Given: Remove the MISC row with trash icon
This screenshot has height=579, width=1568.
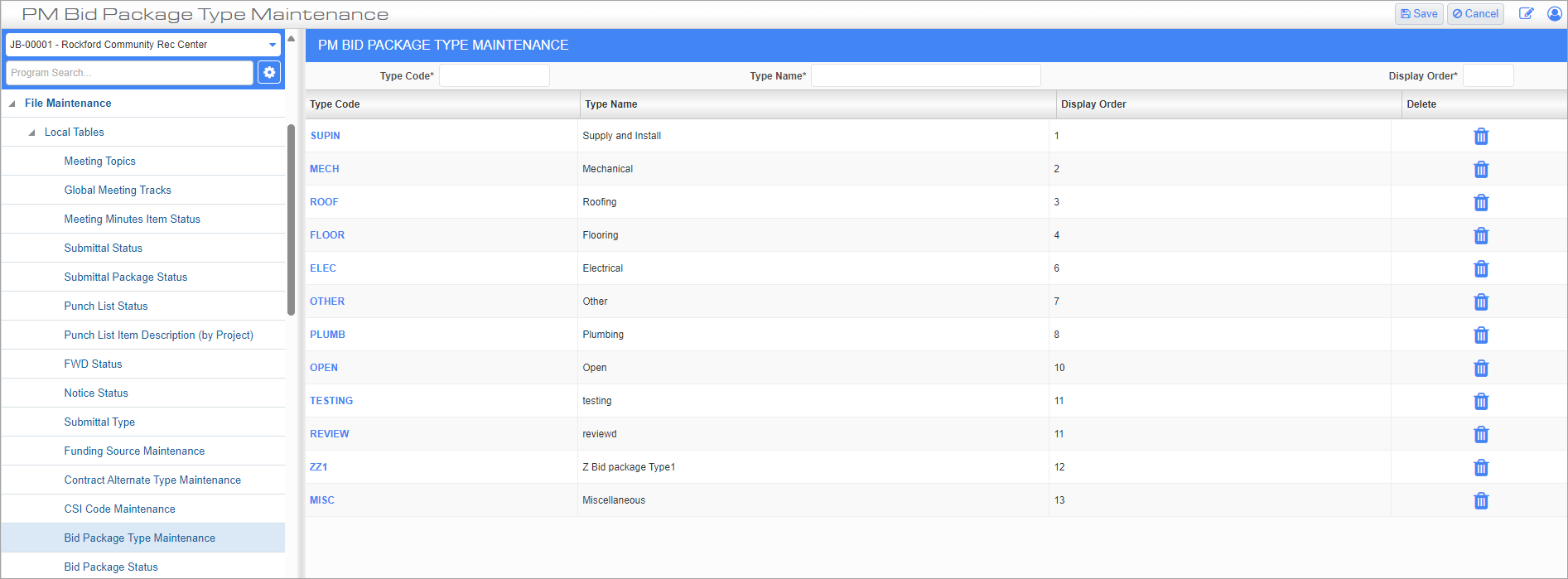Looking at the screenshot, I should tap(1481, 501).
